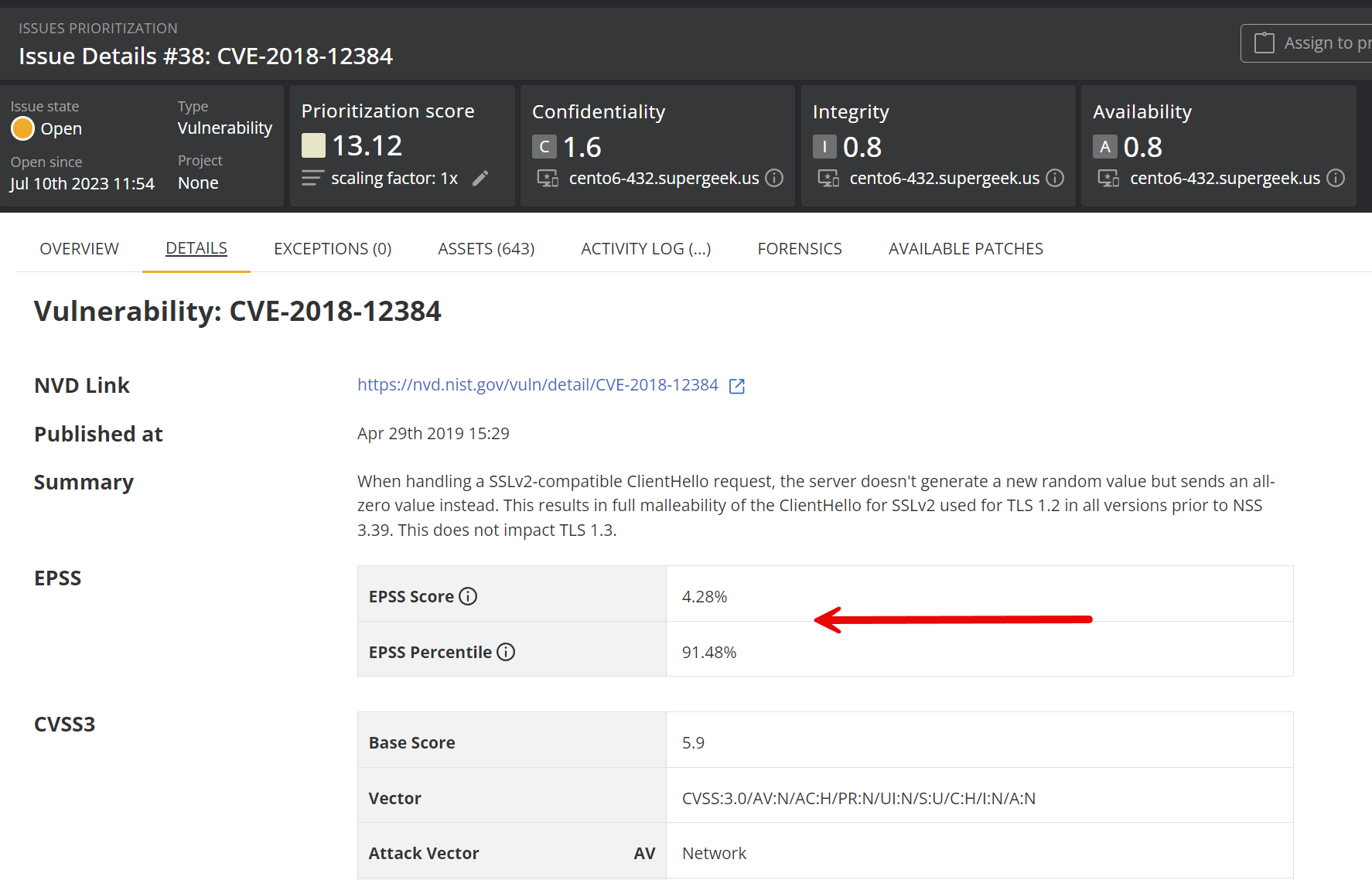Click the EPSS Percentile info icon

pos(506,652)
